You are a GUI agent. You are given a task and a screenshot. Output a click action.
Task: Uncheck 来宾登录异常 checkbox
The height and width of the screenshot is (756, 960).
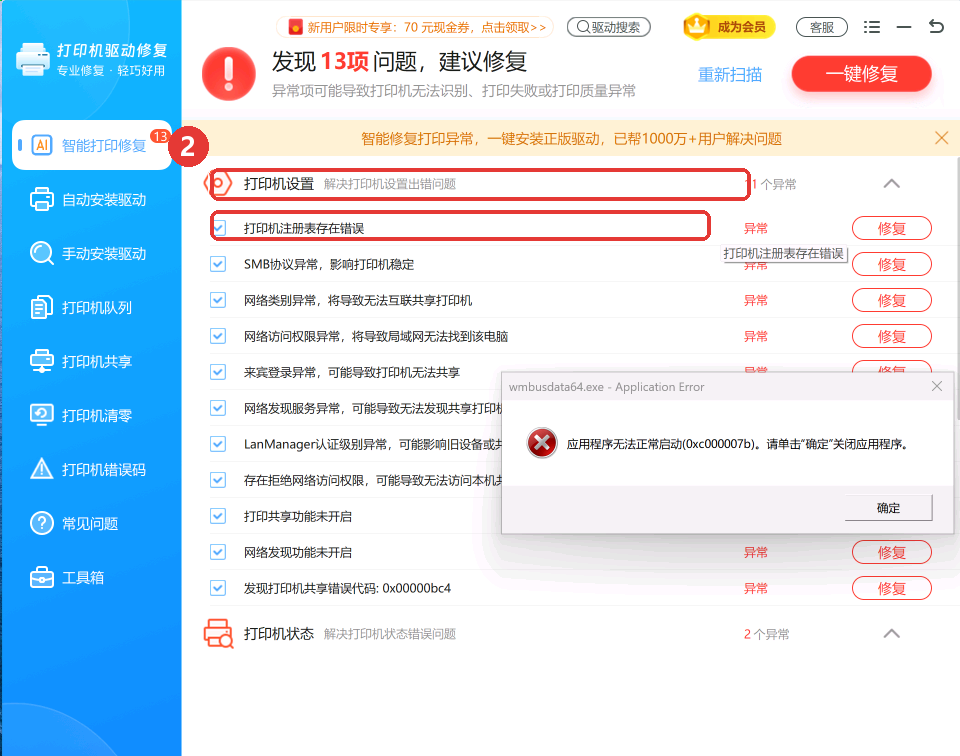tap(218, 372)
